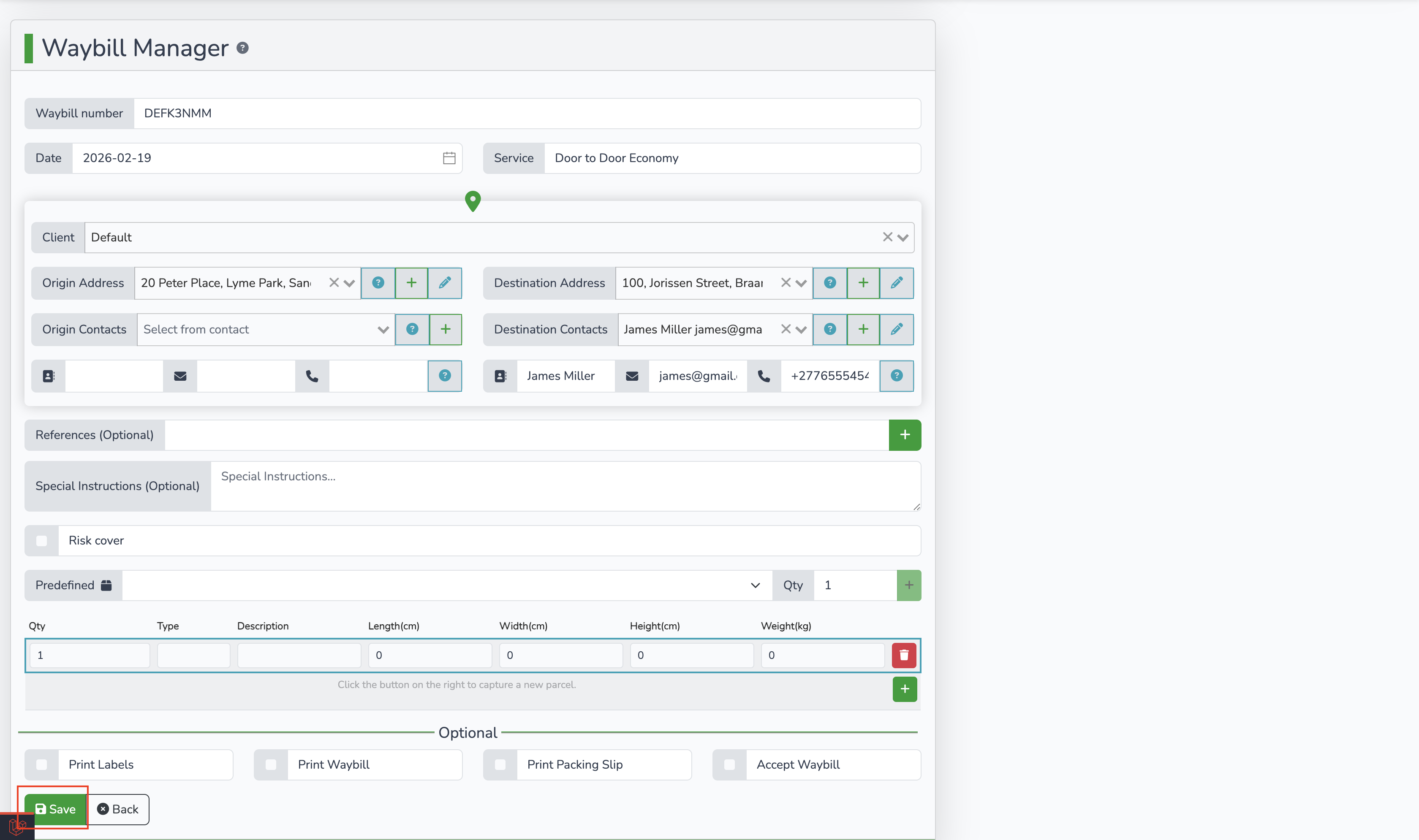This screenshot has width=1419, height=840.
Task: Open Destination Contacts help icon
Action: tap(830, 329)
